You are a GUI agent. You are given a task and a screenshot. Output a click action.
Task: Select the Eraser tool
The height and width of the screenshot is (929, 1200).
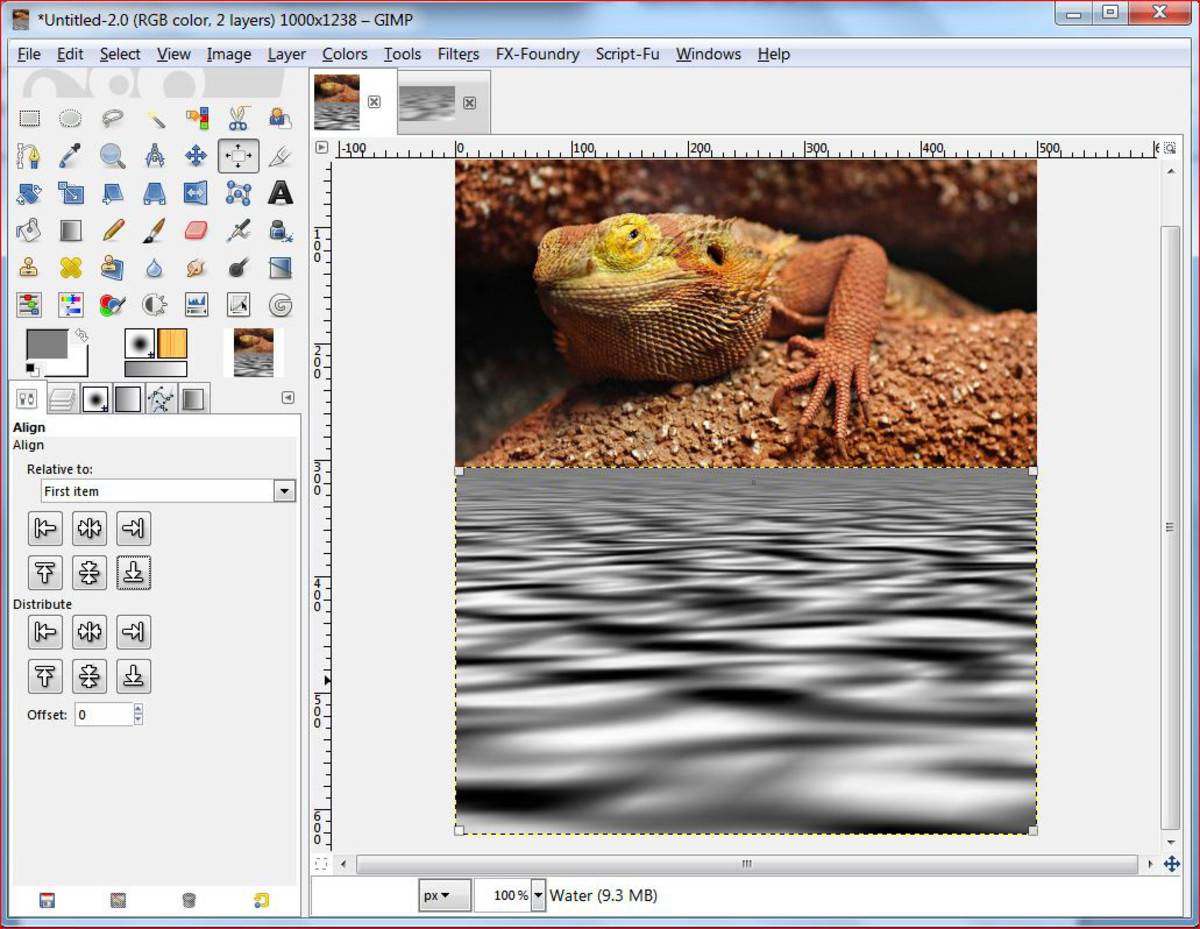pos(194,231)
